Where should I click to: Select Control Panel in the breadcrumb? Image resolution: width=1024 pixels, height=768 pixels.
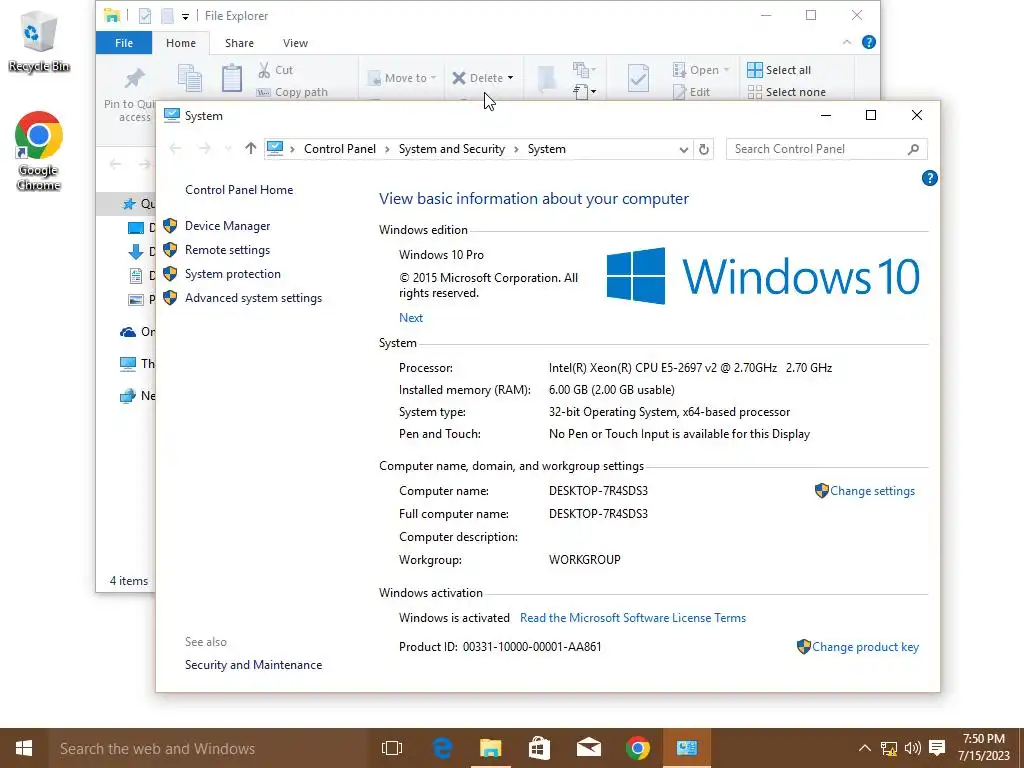(340, 149)
